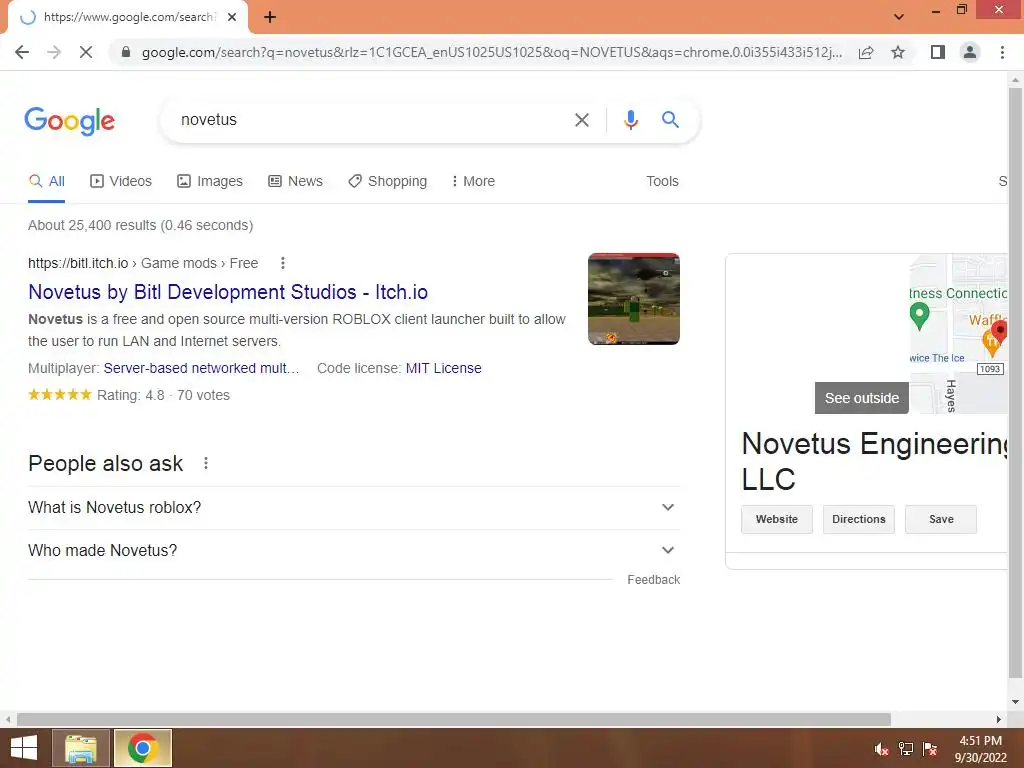1024x768 pixels.
Task: Close the Google search tab
Action: click(x=232, y=17)
